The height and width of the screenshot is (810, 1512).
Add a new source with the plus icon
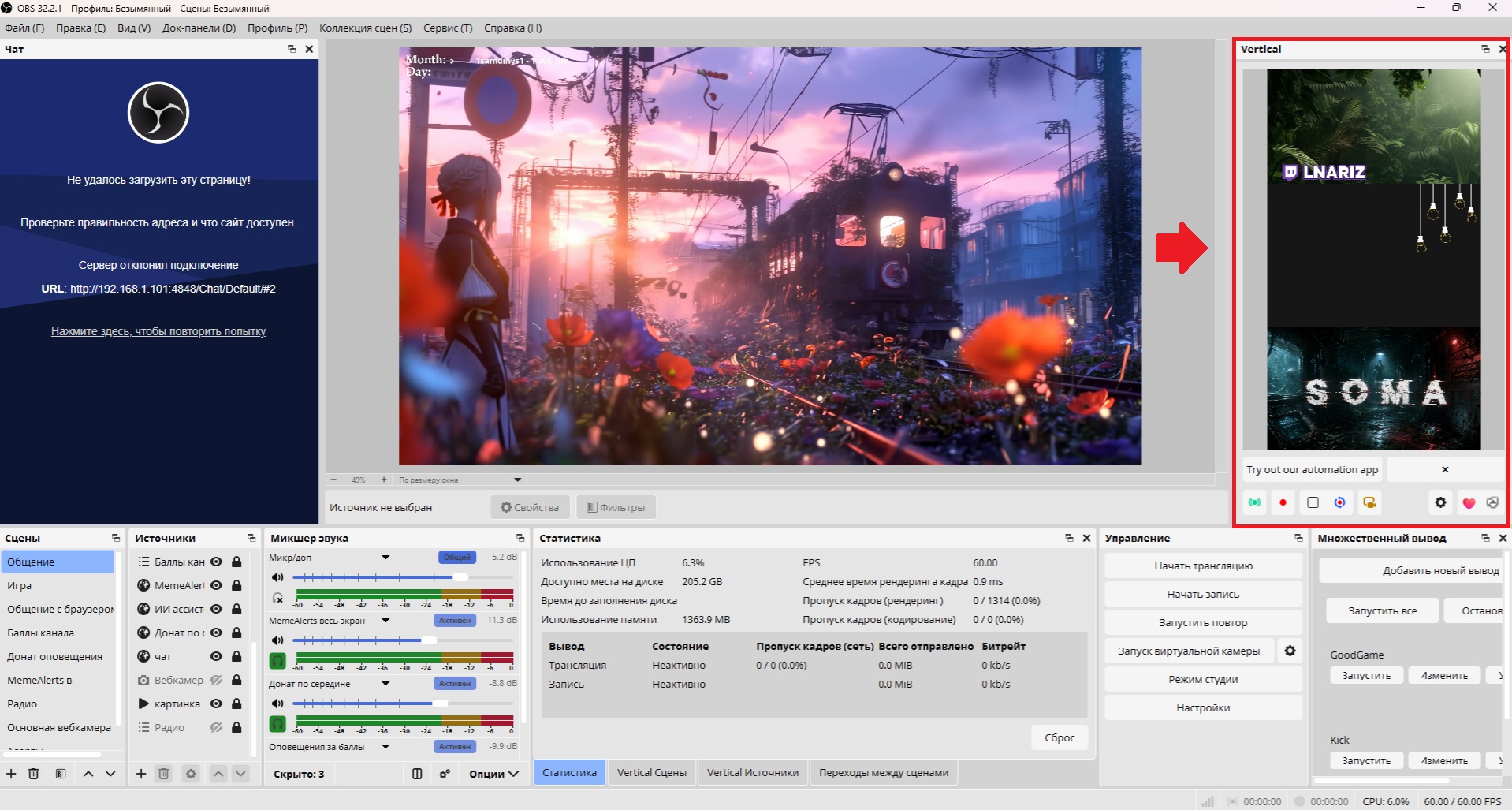tap(141, 774)
